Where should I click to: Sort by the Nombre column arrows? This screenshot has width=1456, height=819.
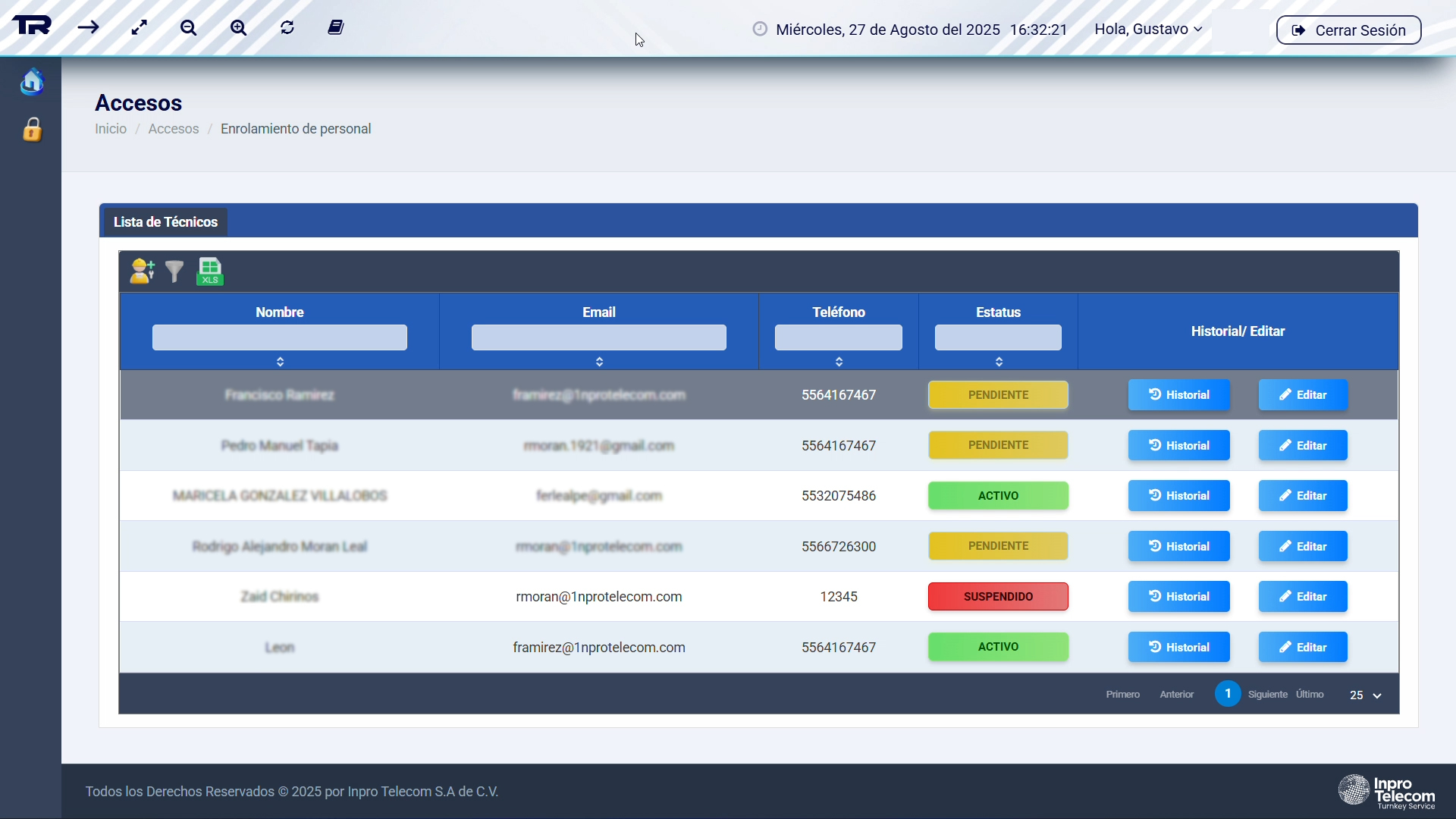[280, 362]
